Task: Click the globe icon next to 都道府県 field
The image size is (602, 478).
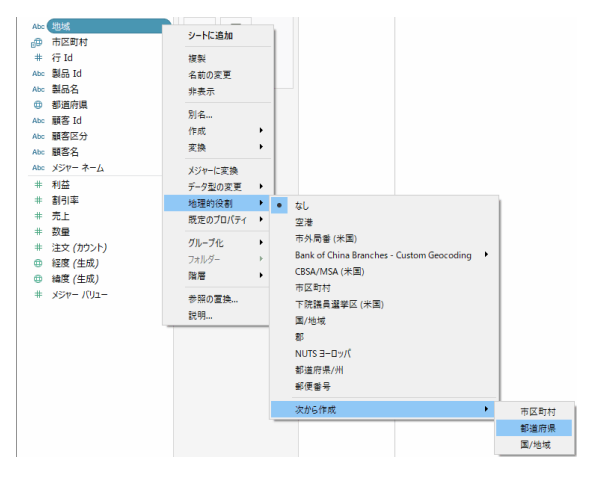Action: (x=38, y=105)
